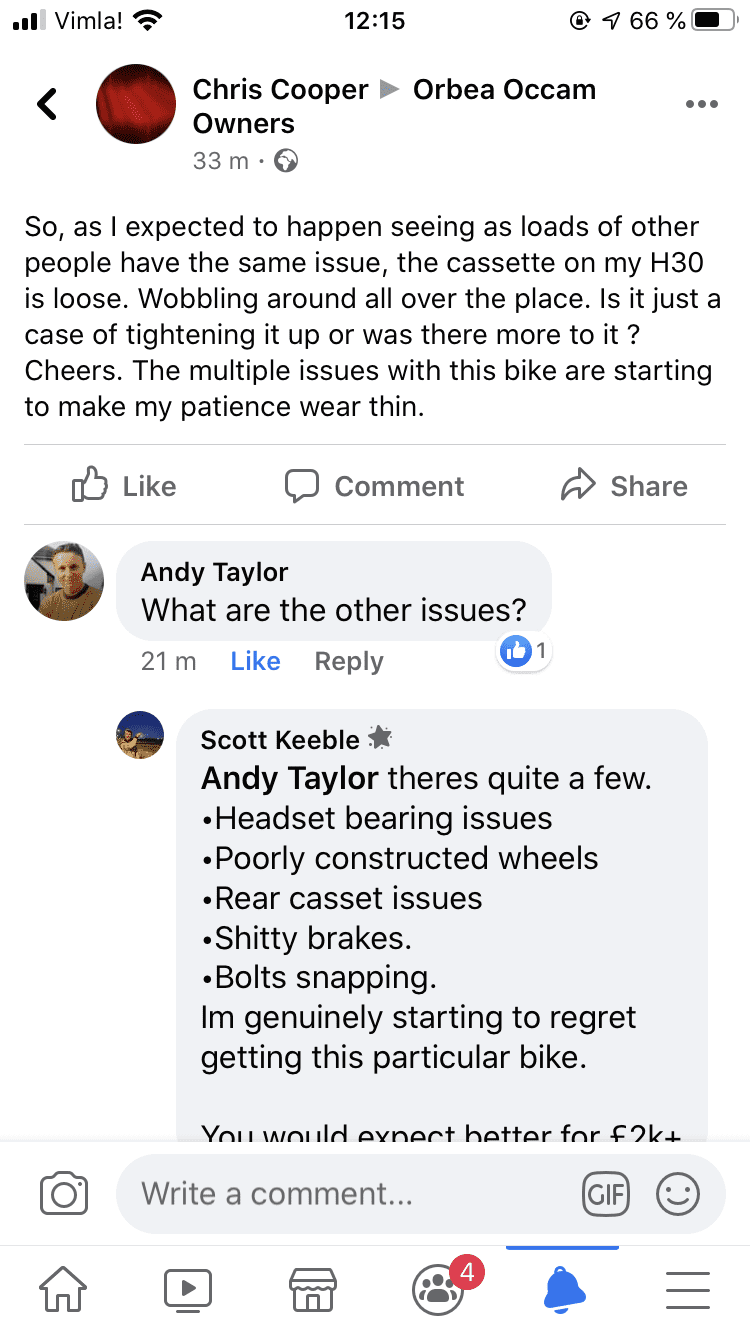
Task: Tap the camera icon to attach photo
Action: (64, 1193)
